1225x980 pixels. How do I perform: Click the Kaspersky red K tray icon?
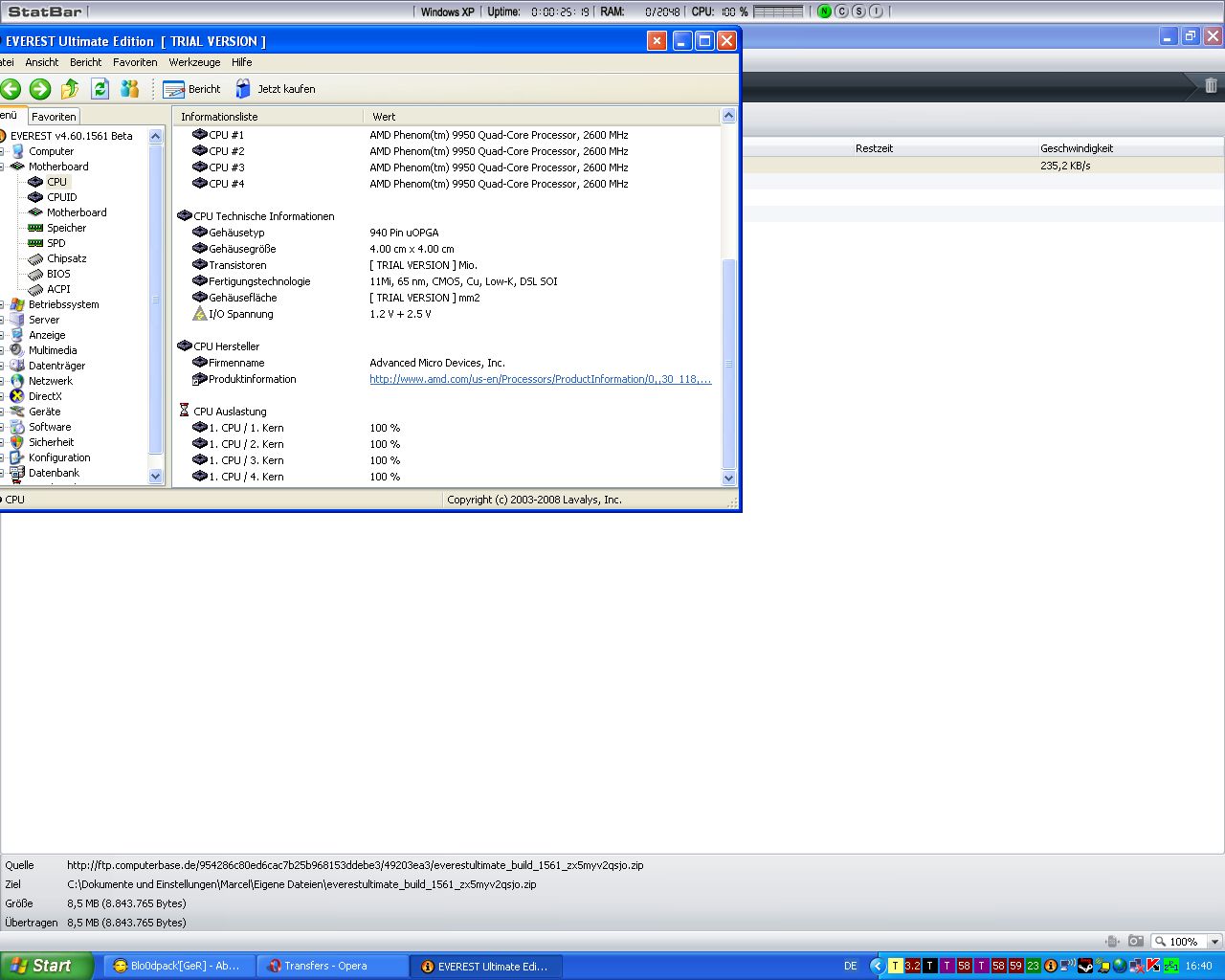coord(1153,966)
